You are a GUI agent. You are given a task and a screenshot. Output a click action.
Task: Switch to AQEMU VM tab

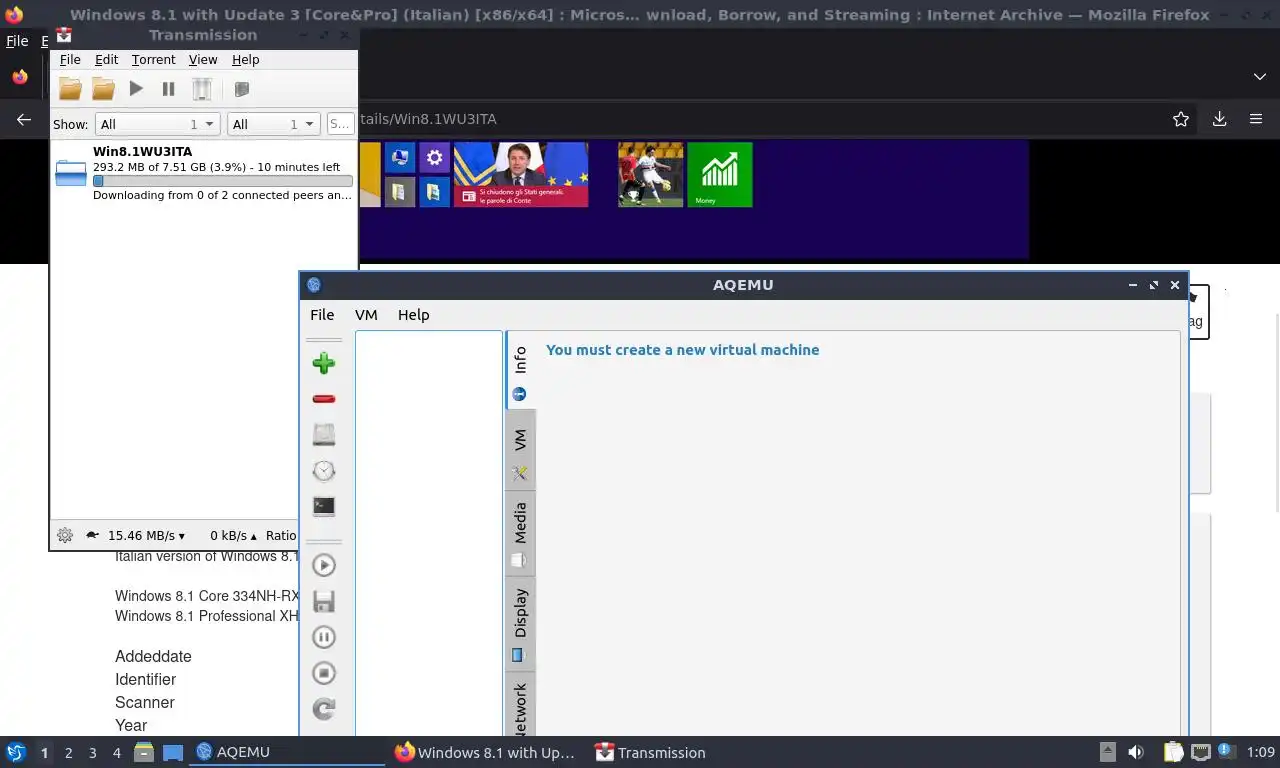point(520,450)
